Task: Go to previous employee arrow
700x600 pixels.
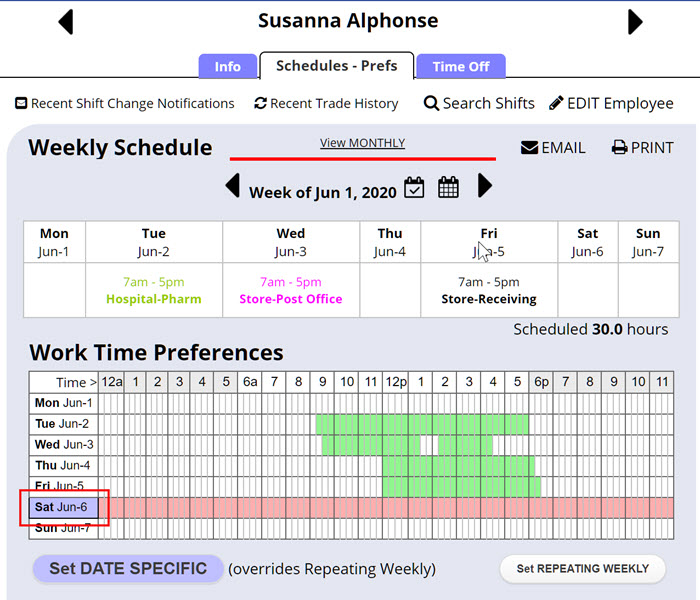Action: pos(66,21)
